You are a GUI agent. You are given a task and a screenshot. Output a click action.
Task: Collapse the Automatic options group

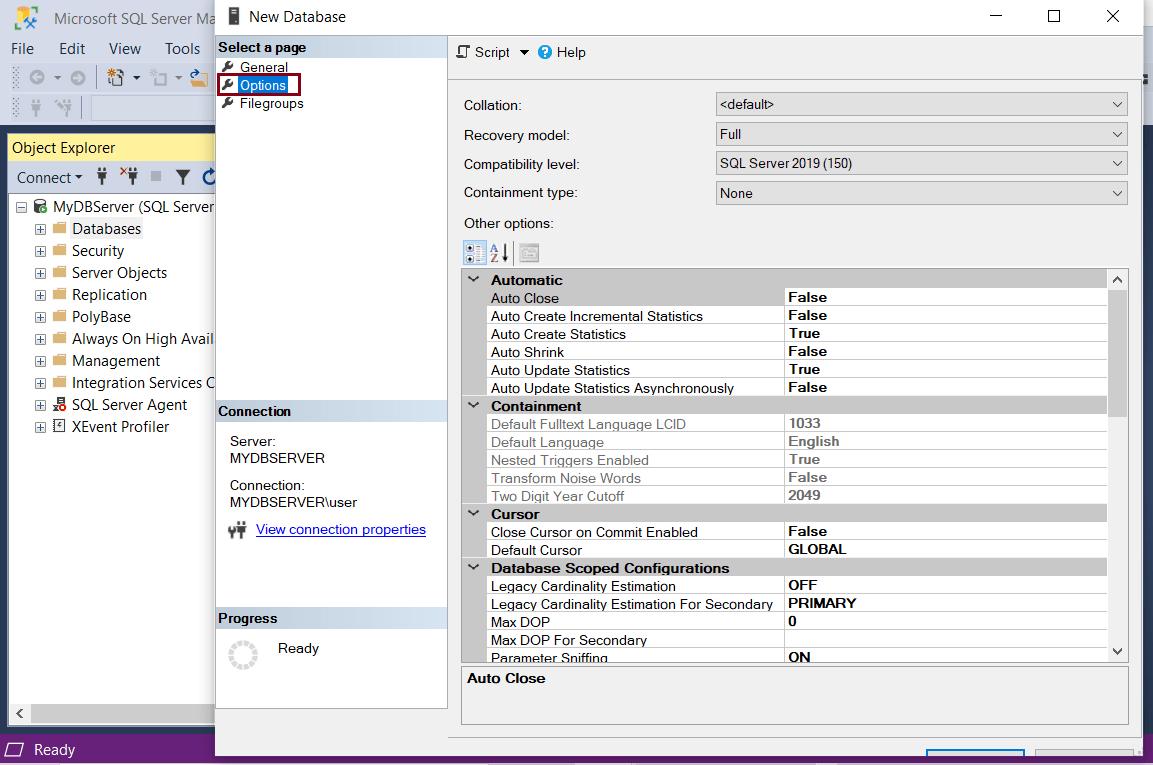point(473,279)
